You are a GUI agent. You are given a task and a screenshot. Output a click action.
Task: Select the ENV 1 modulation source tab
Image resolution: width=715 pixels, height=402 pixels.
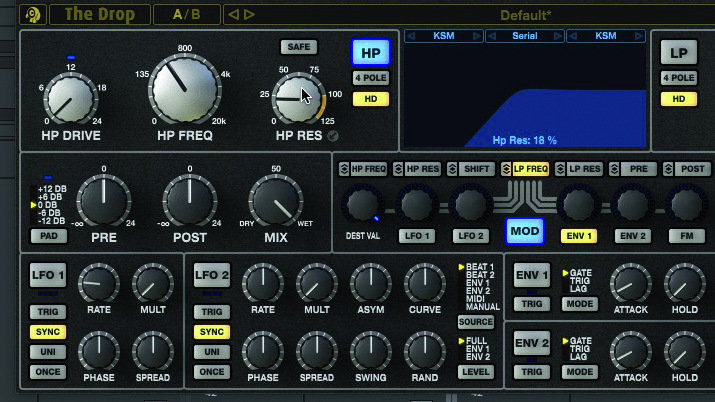[x=579, y=236]
